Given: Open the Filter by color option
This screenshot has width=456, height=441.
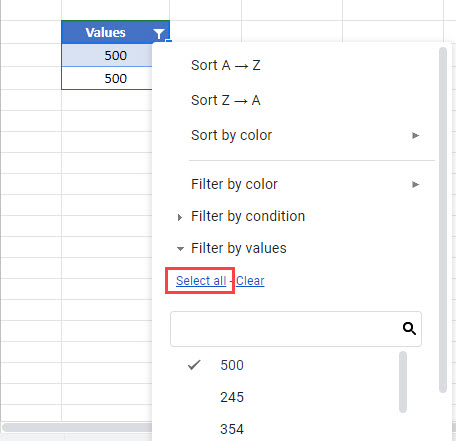Looking at the screenshot, I should coord(234,184).
